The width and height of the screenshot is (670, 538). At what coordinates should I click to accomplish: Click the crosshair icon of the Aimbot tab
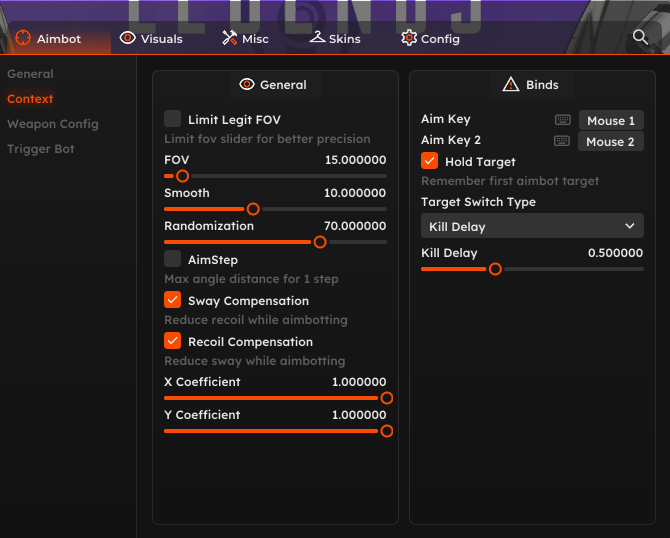coord(23,38)
